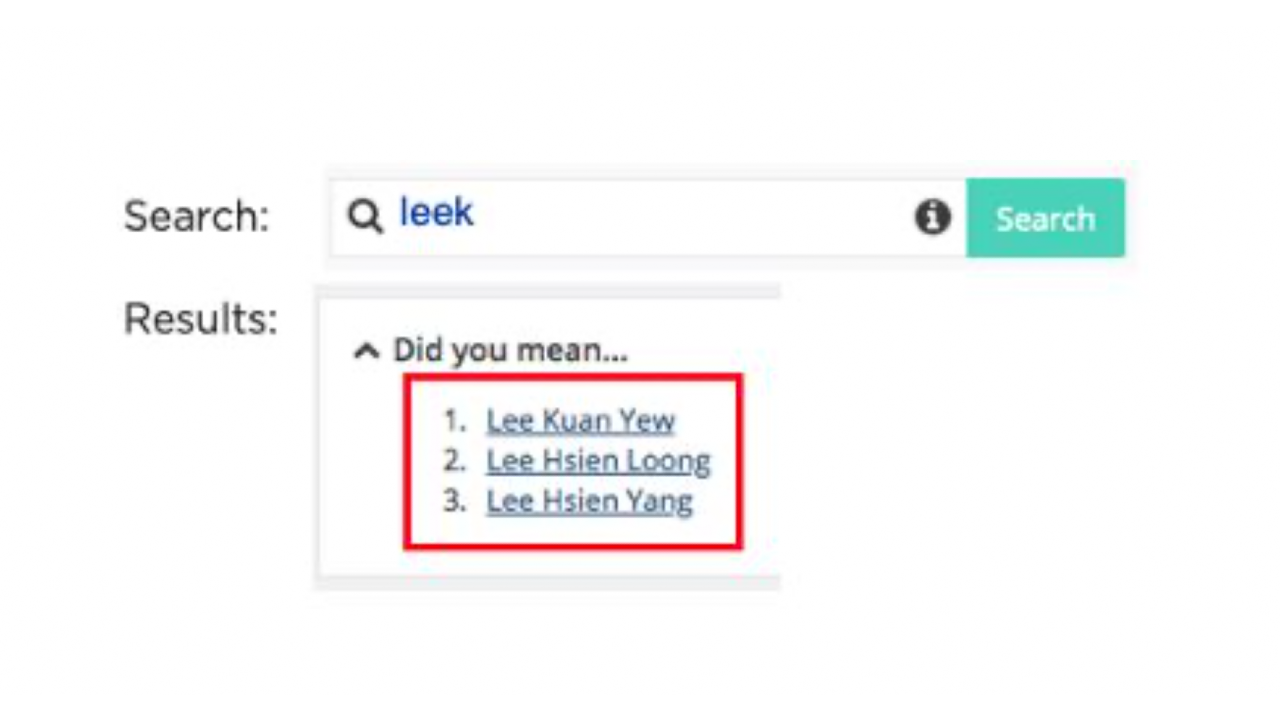Click the "Did you mean..." heading text
Screen dimensions: 1280x720
[x=510, y=350]
